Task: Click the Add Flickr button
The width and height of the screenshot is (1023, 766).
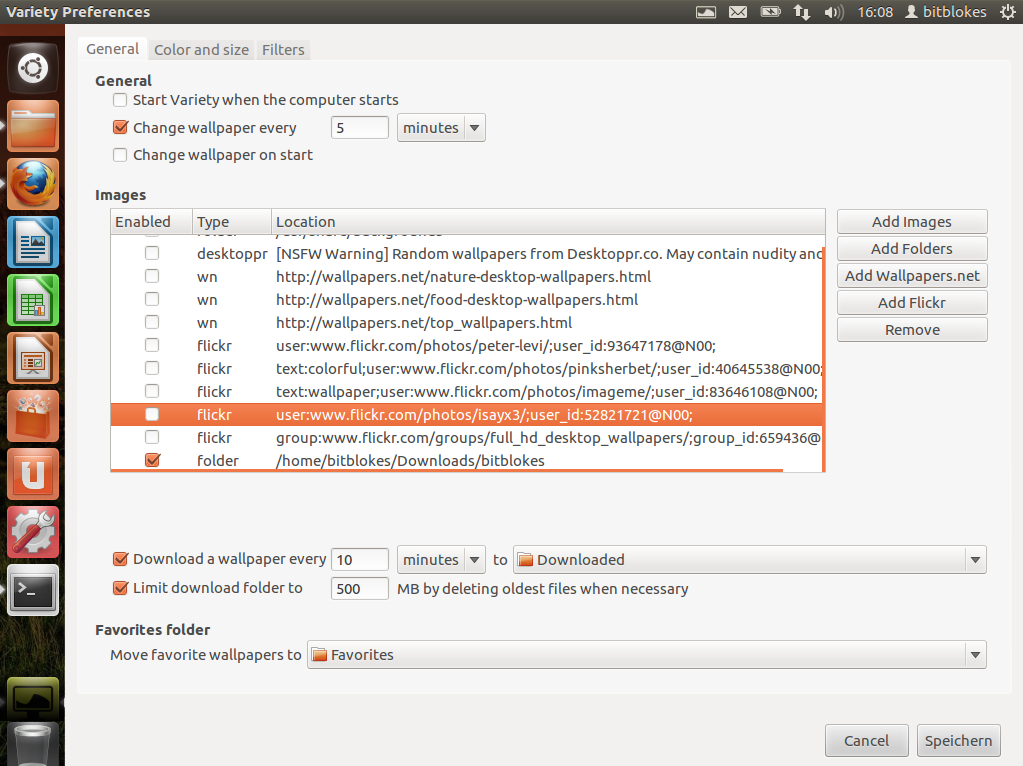Action: click(x=912, y=303)
